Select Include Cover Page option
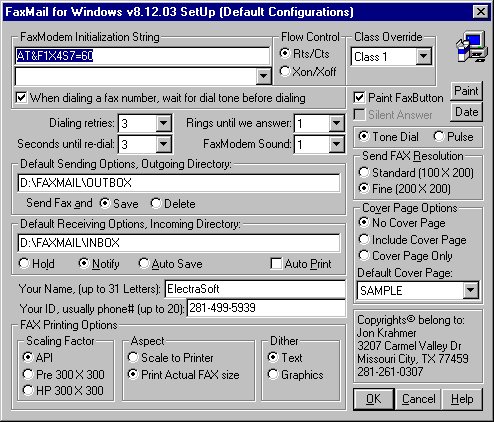This screenshot has width=494, height=422. pyautogui.click(x=364, y=239)
